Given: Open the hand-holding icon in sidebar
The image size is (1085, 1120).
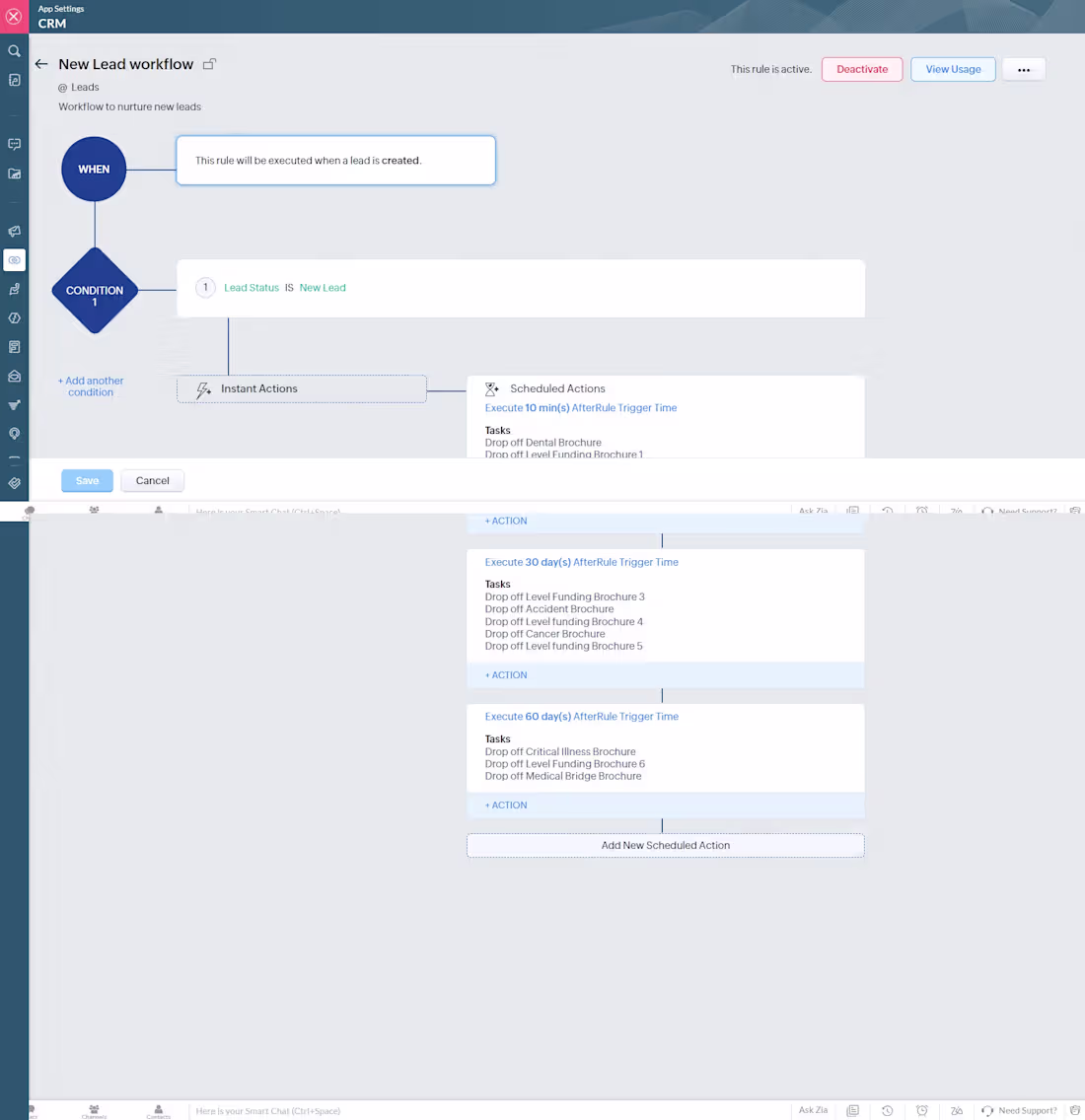Looking at the screenshot, I should pyautogui.click(x=14, y=289).
